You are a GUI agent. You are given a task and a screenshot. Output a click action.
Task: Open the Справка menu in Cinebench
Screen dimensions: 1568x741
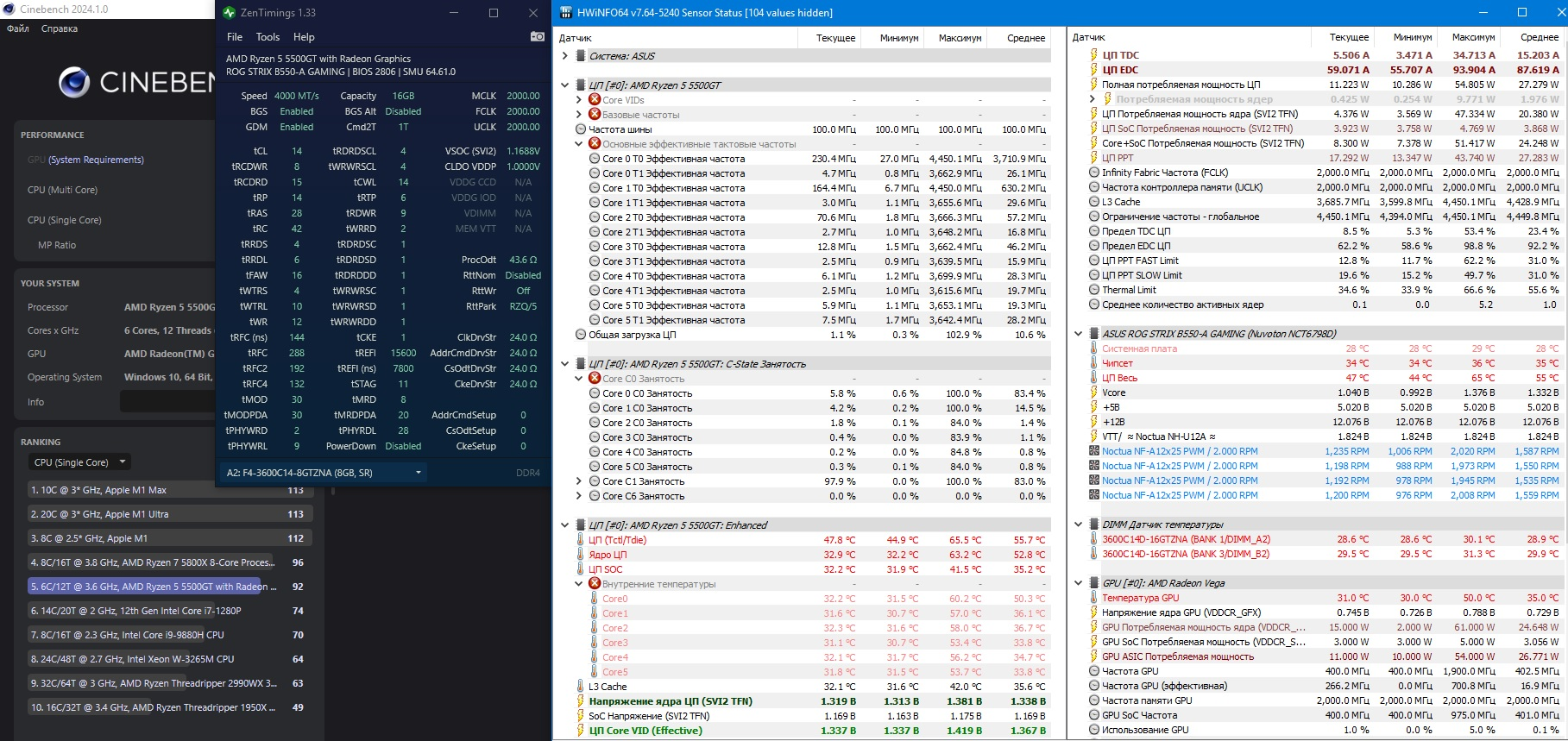click(60, 28)
